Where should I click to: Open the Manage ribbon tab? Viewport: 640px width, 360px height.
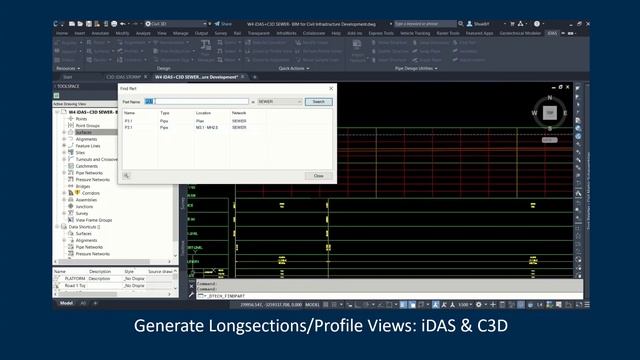point(180,33)
